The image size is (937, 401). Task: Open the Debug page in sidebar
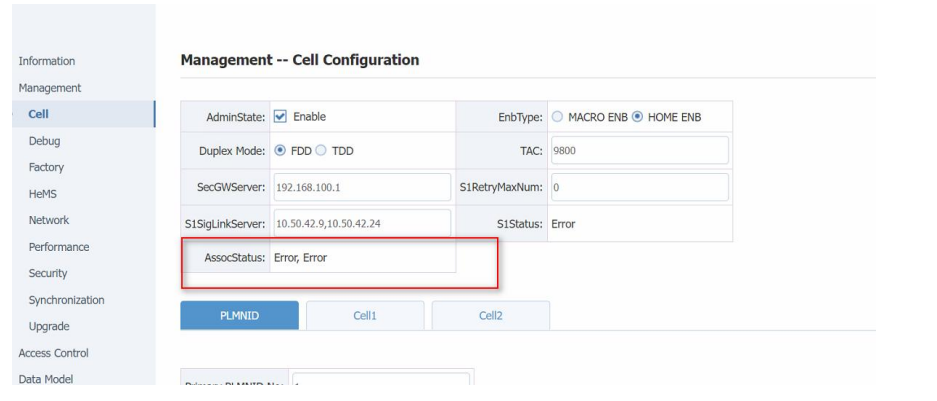click(45, 141)
